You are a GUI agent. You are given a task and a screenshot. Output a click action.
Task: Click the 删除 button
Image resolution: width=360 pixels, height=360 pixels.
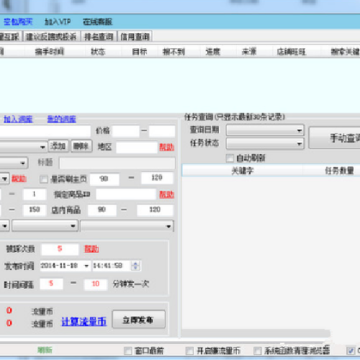point(81,146)
